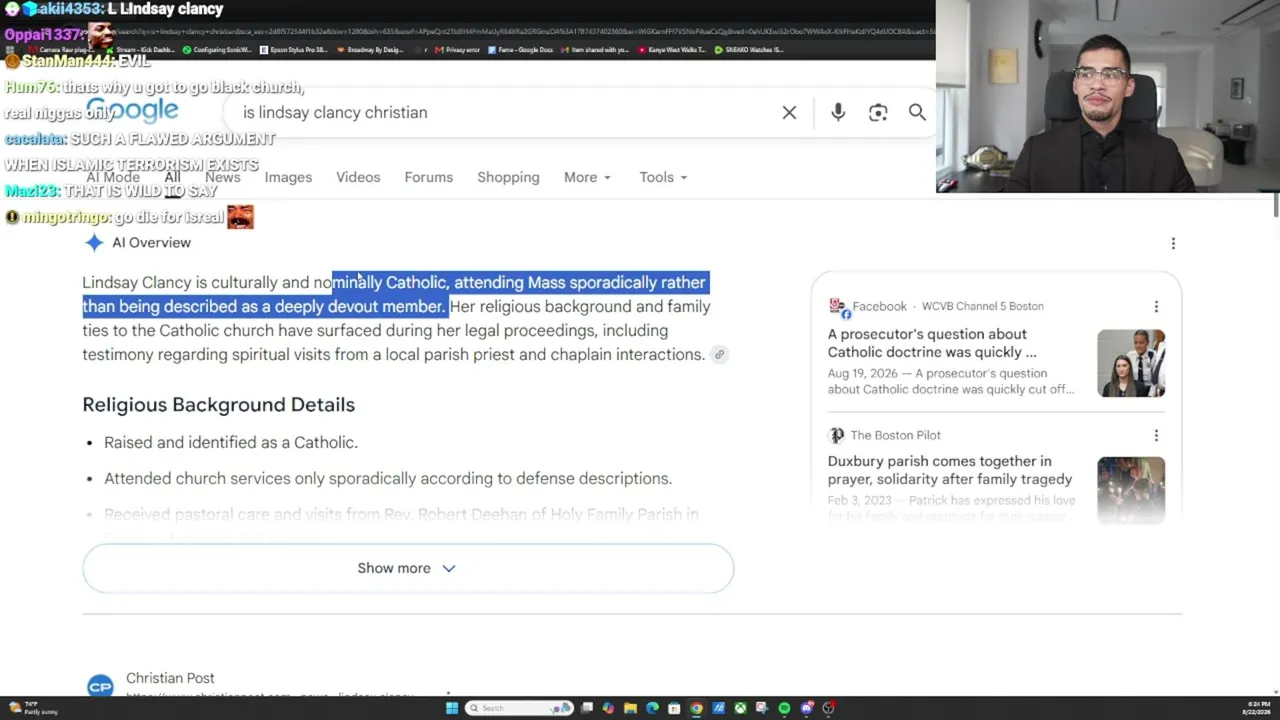This screenshot has width=1280, height=720.
Task: Switch to the Forums results tab
Action: click(429, 177)
